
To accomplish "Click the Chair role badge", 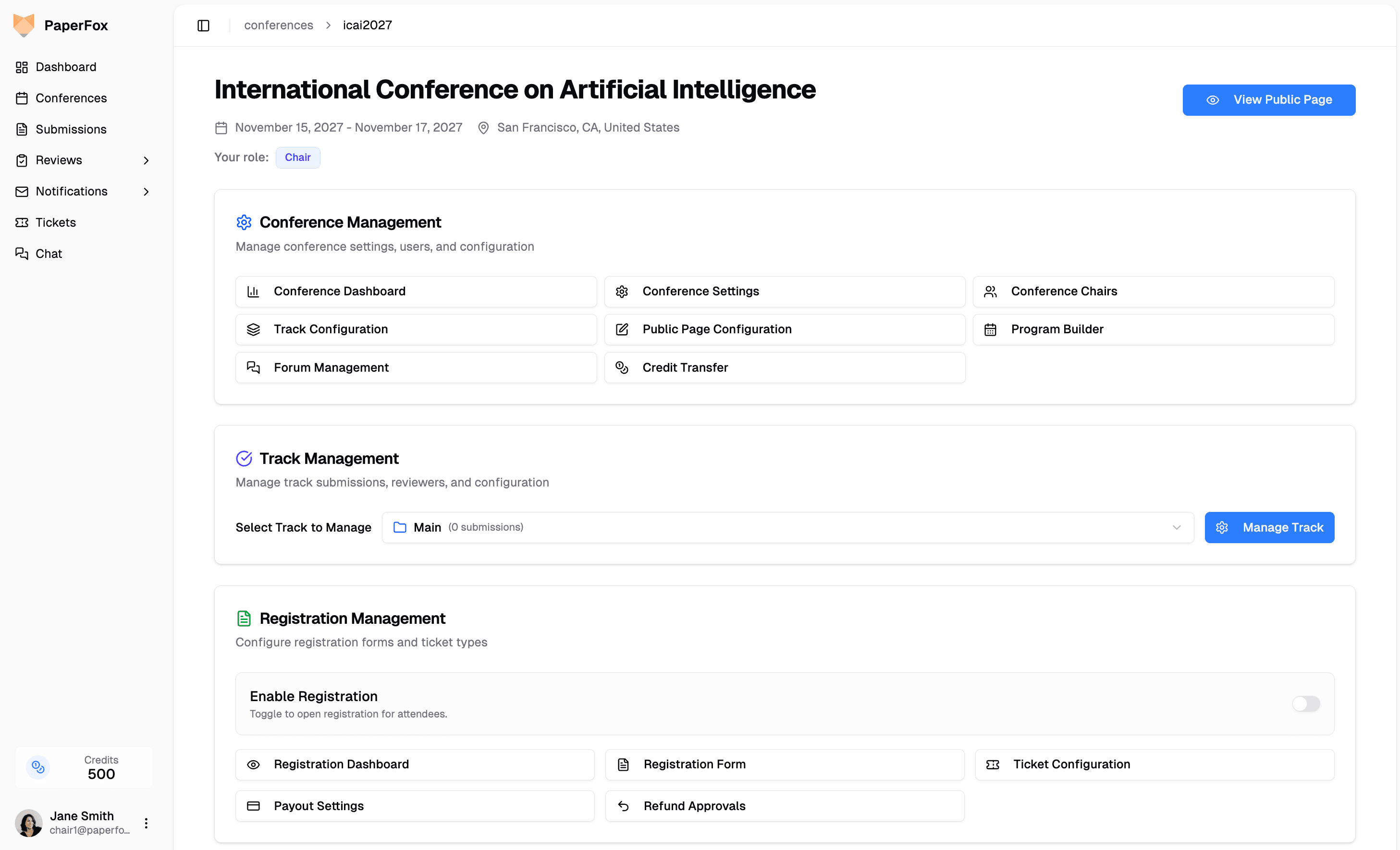I will 298,158.
